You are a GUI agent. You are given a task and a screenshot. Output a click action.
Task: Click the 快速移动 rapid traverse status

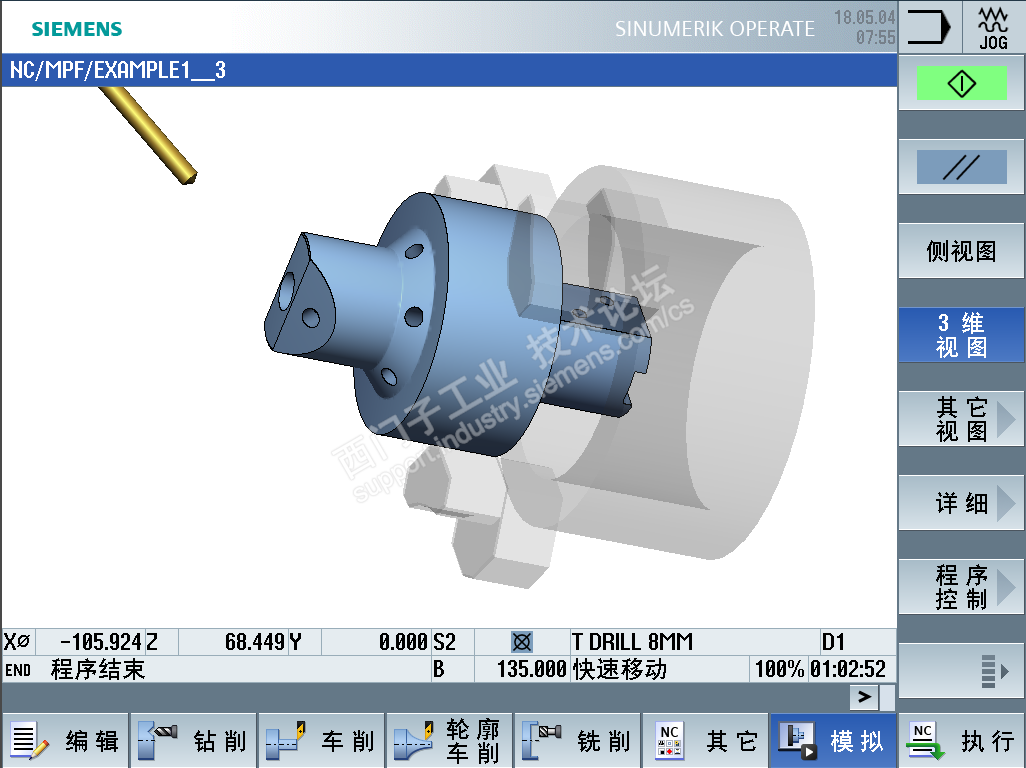[620, 669]
